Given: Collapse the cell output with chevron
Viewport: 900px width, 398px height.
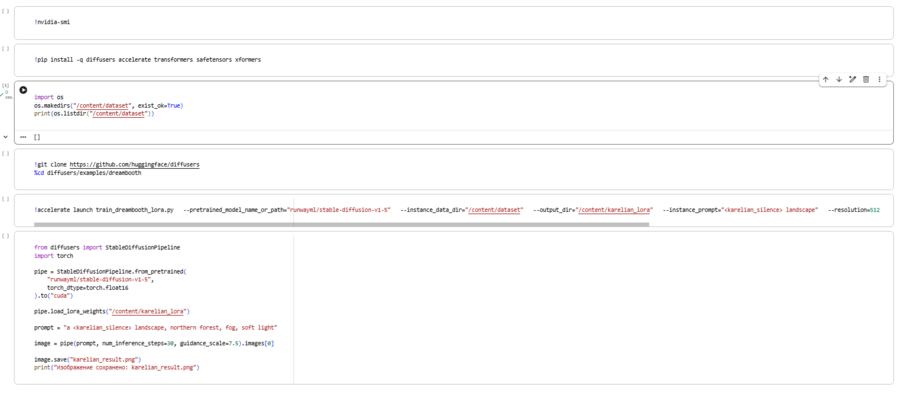Looking at the screenshot, I should 6,137.
